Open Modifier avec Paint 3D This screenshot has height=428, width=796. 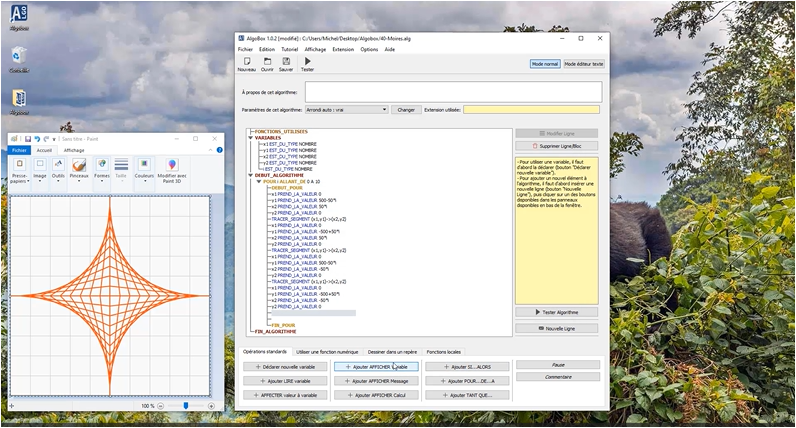(x=172, y=167)
